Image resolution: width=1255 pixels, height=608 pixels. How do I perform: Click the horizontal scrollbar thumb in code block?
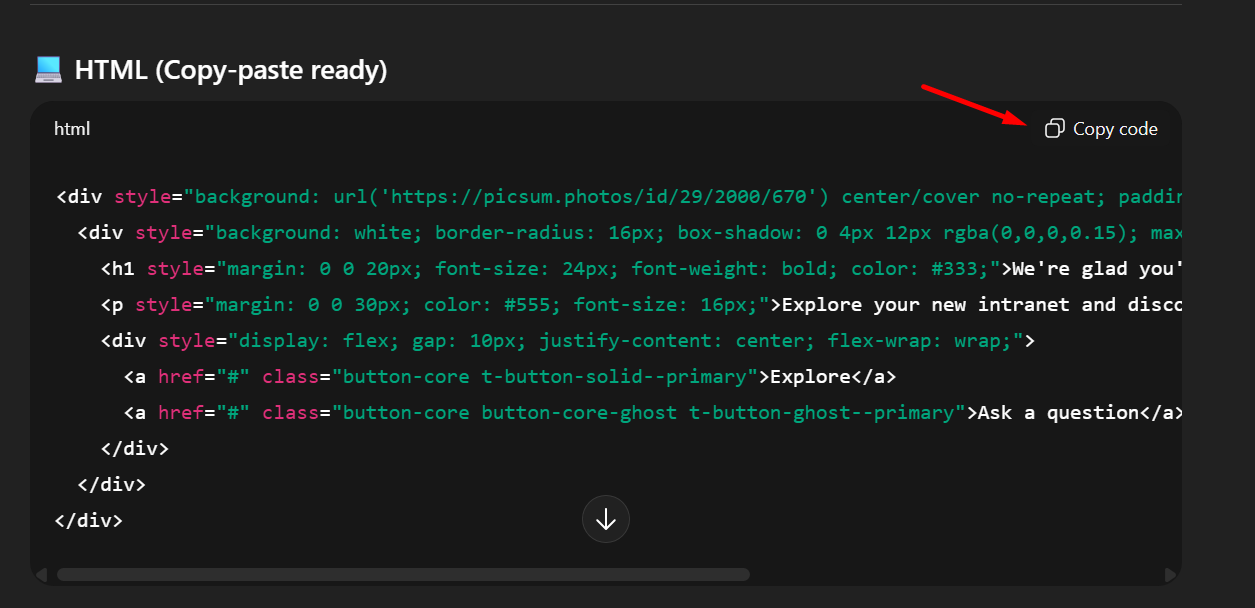pos(403,575)
